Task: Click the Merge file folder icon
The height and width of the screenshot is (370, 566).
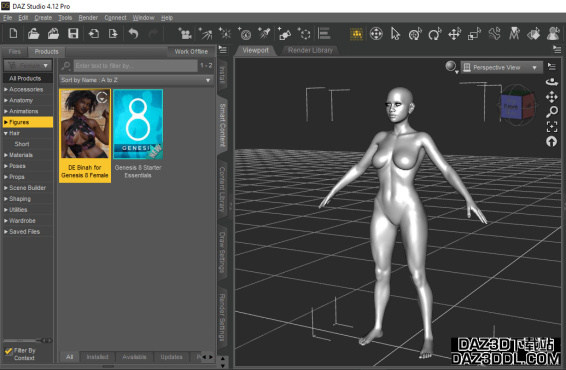Action: coord(53,34)
